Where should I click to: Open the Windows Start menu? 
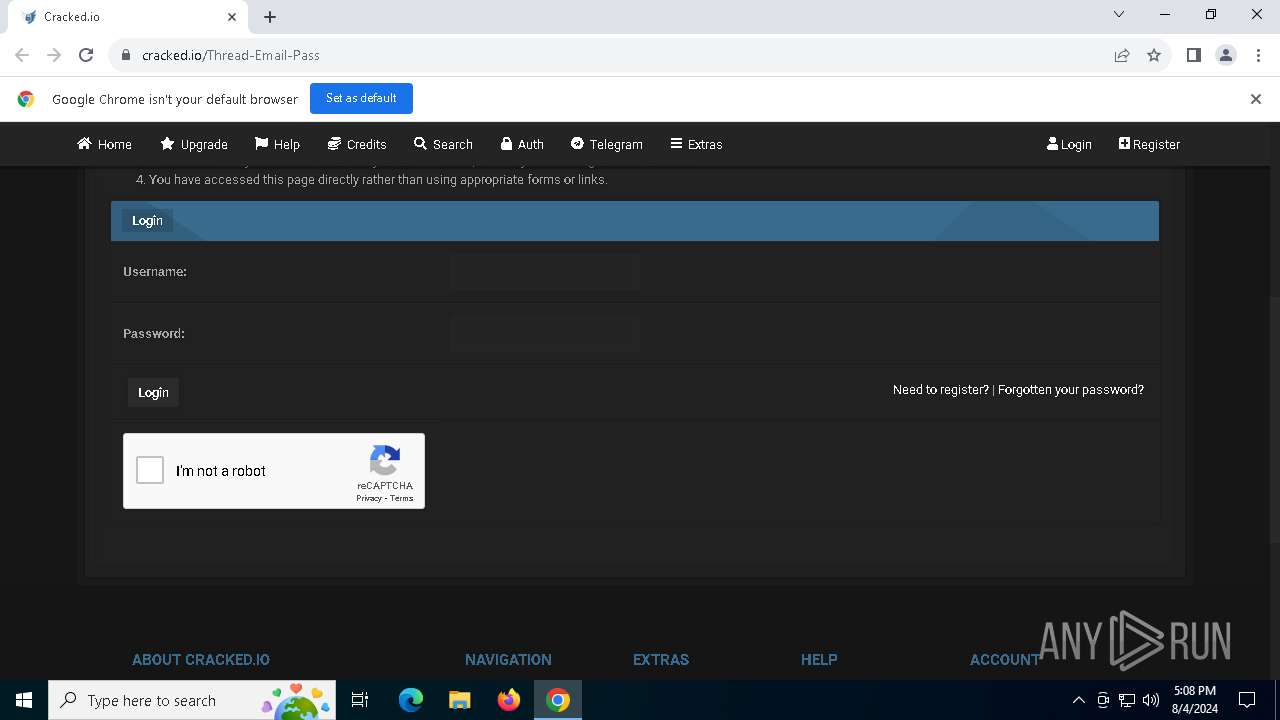(24, 700)
